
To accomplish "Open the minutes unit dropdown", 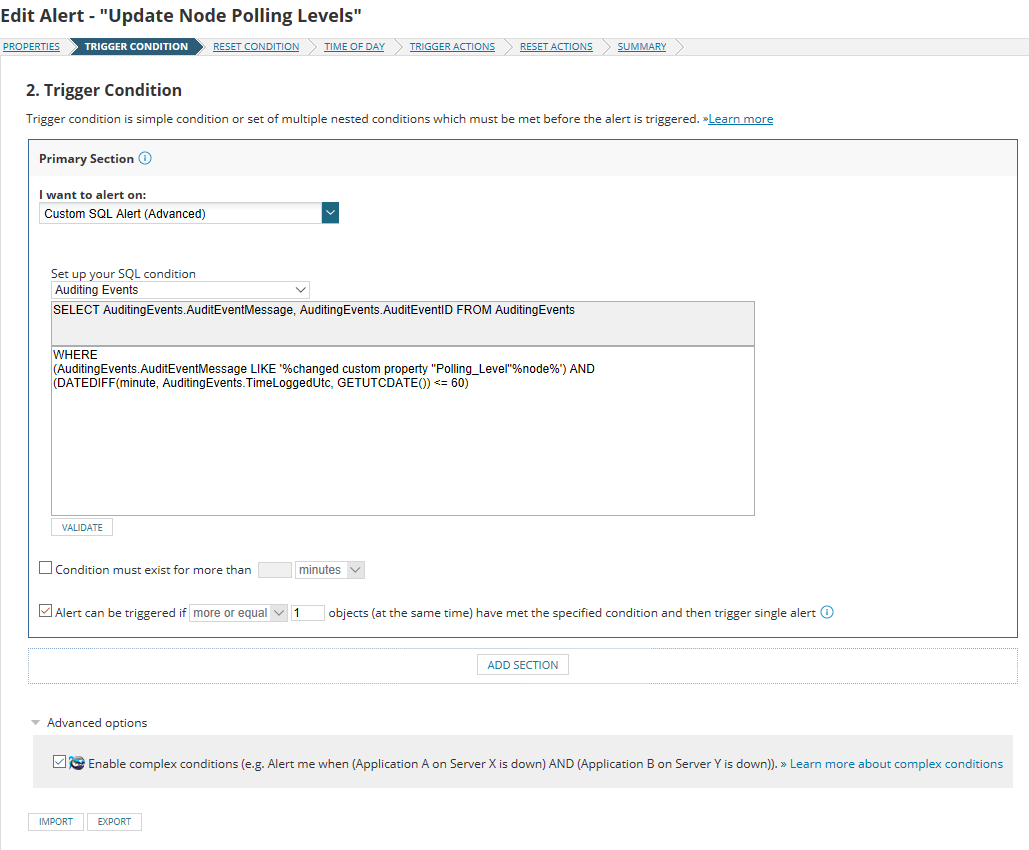I will point(329,570).
